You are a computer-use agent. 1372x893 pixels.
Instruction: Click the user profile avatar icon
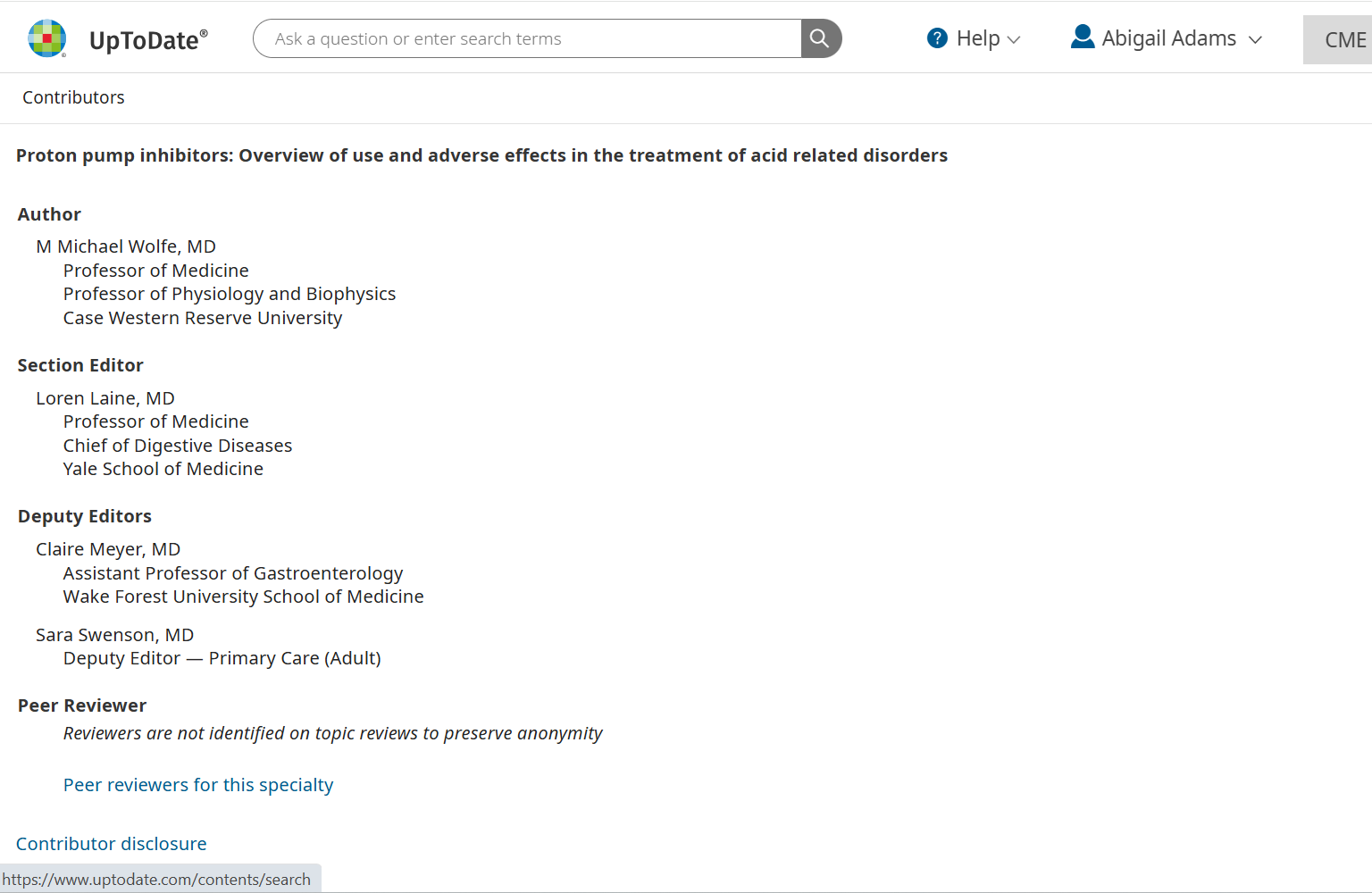pyautogui.click(x=1083, y=38)
